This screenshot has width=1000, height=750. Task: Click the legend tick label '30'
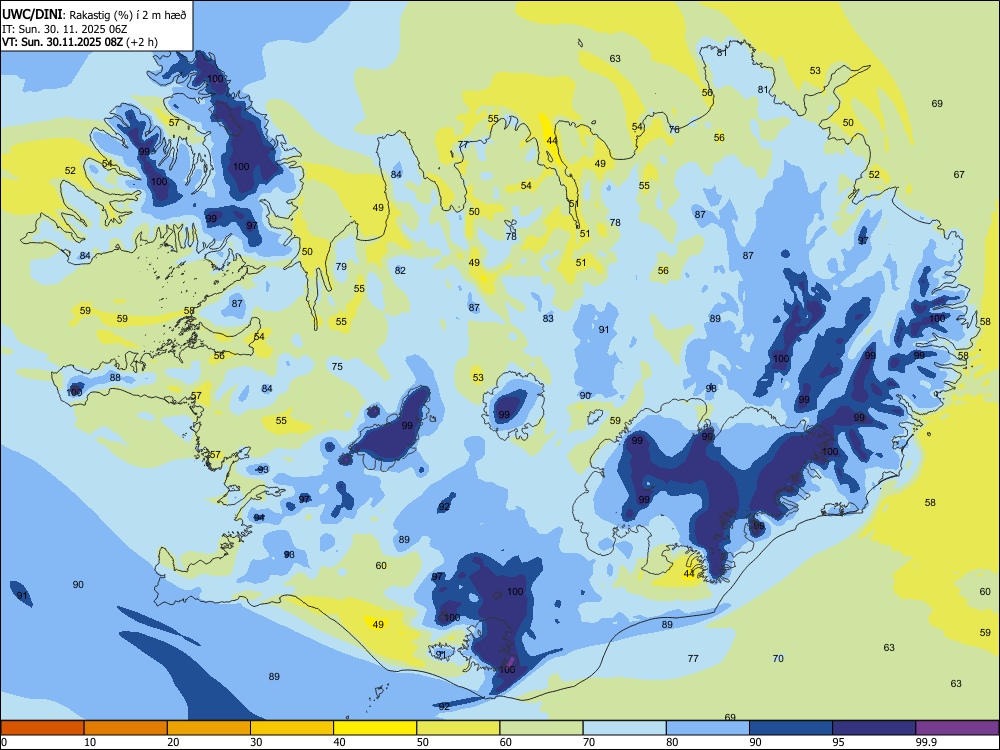tap(256, 742)
